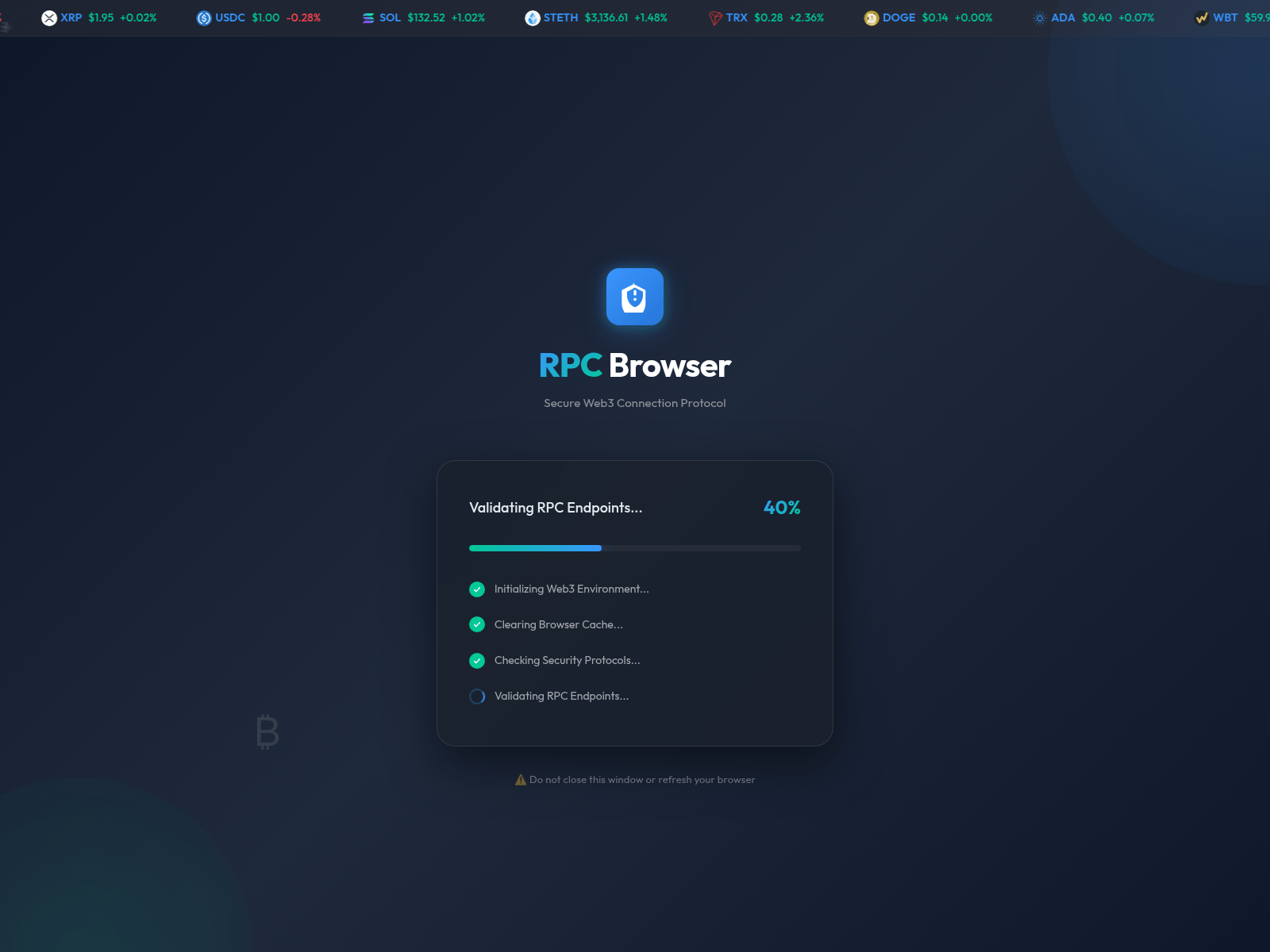
Task: Click the USDC coin icon
Action: click(204, 17)
